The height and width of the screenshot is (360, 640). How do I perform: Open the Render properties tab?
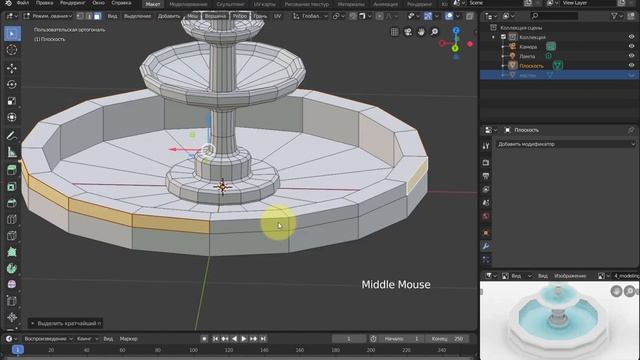(x=486, y=162)
